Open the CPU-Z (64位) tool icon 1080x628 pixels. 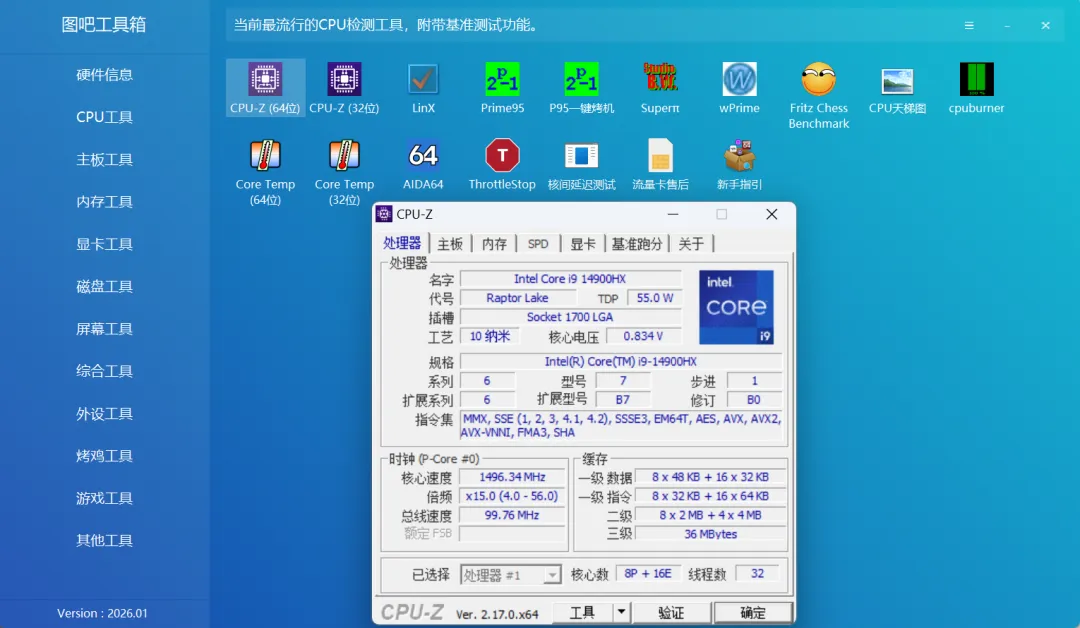(265, 87)
